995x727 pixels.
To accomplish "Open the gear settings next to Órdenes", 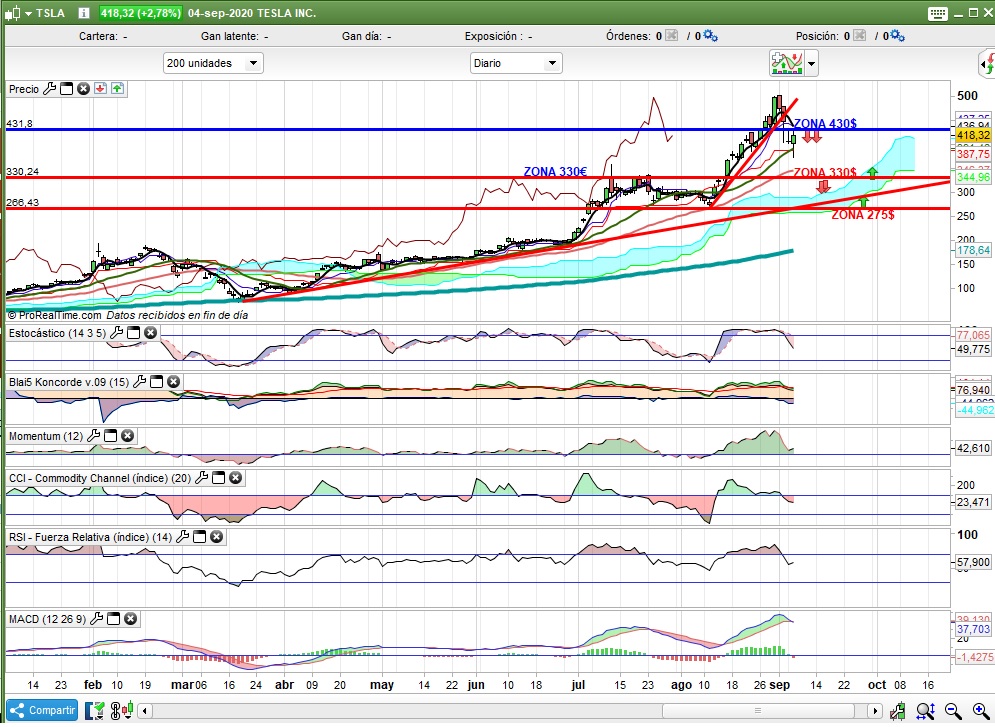I will click(x=710, y=36).
